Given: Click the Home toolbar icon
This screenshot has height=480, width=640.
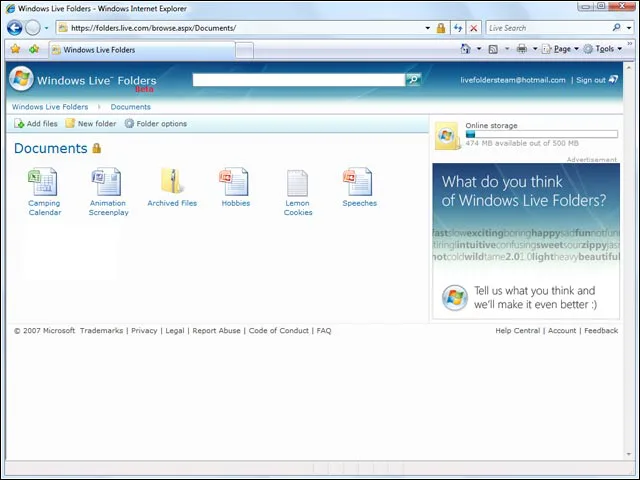Looking at the screenshot, I should [465, 49].
